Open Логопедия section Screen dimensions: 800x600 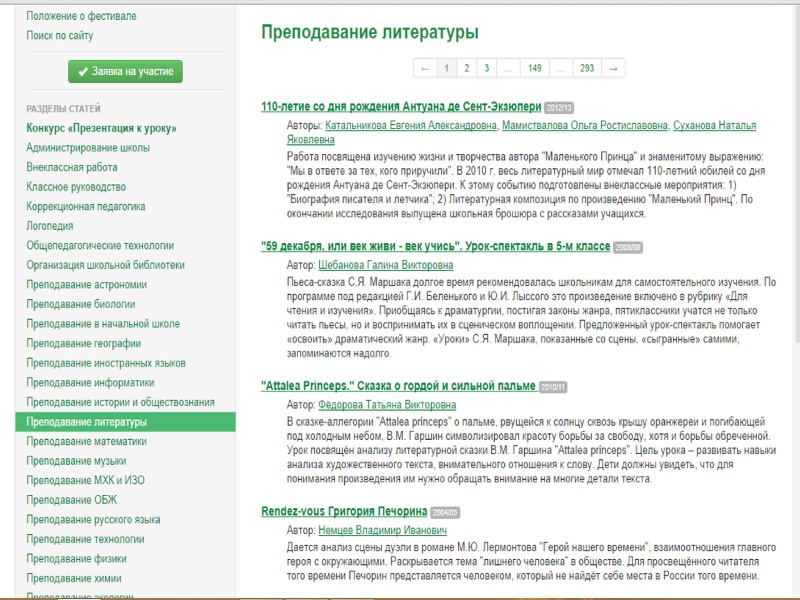pyautogui.click(x=50, y=226)
